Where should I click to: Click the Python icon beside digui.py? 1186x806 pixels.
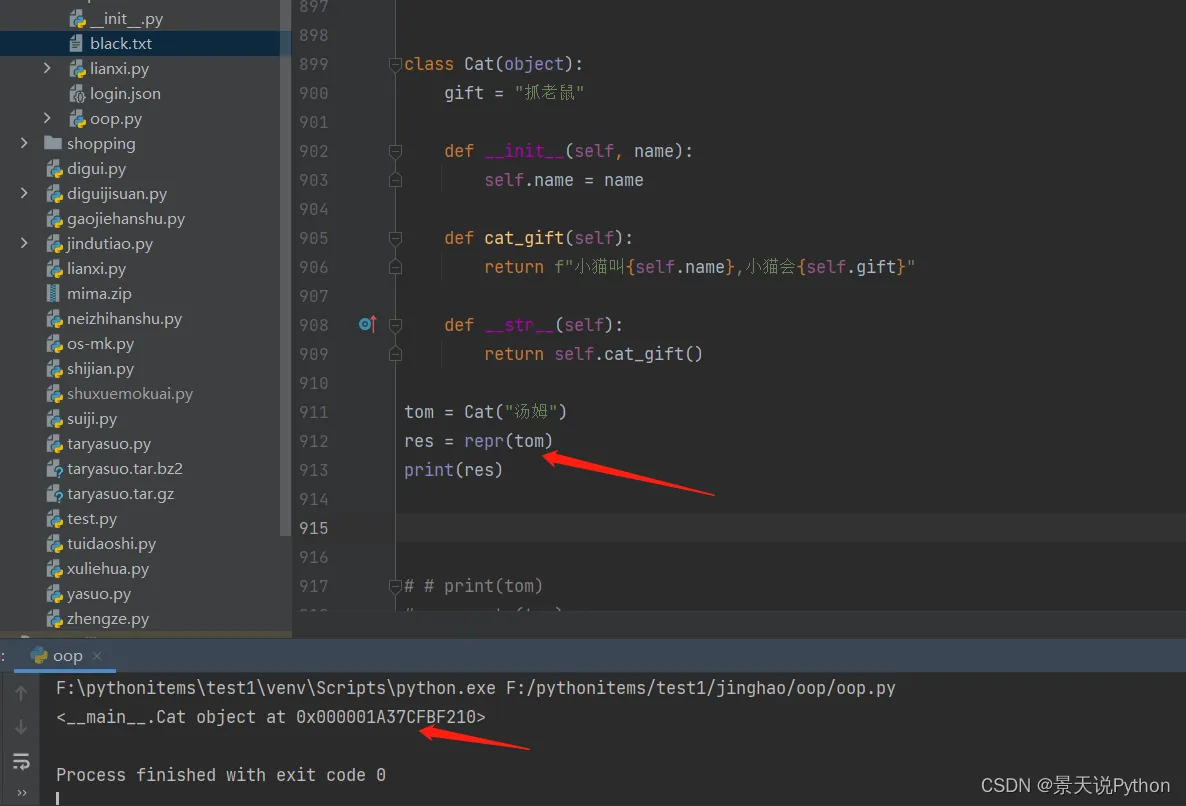54,169
